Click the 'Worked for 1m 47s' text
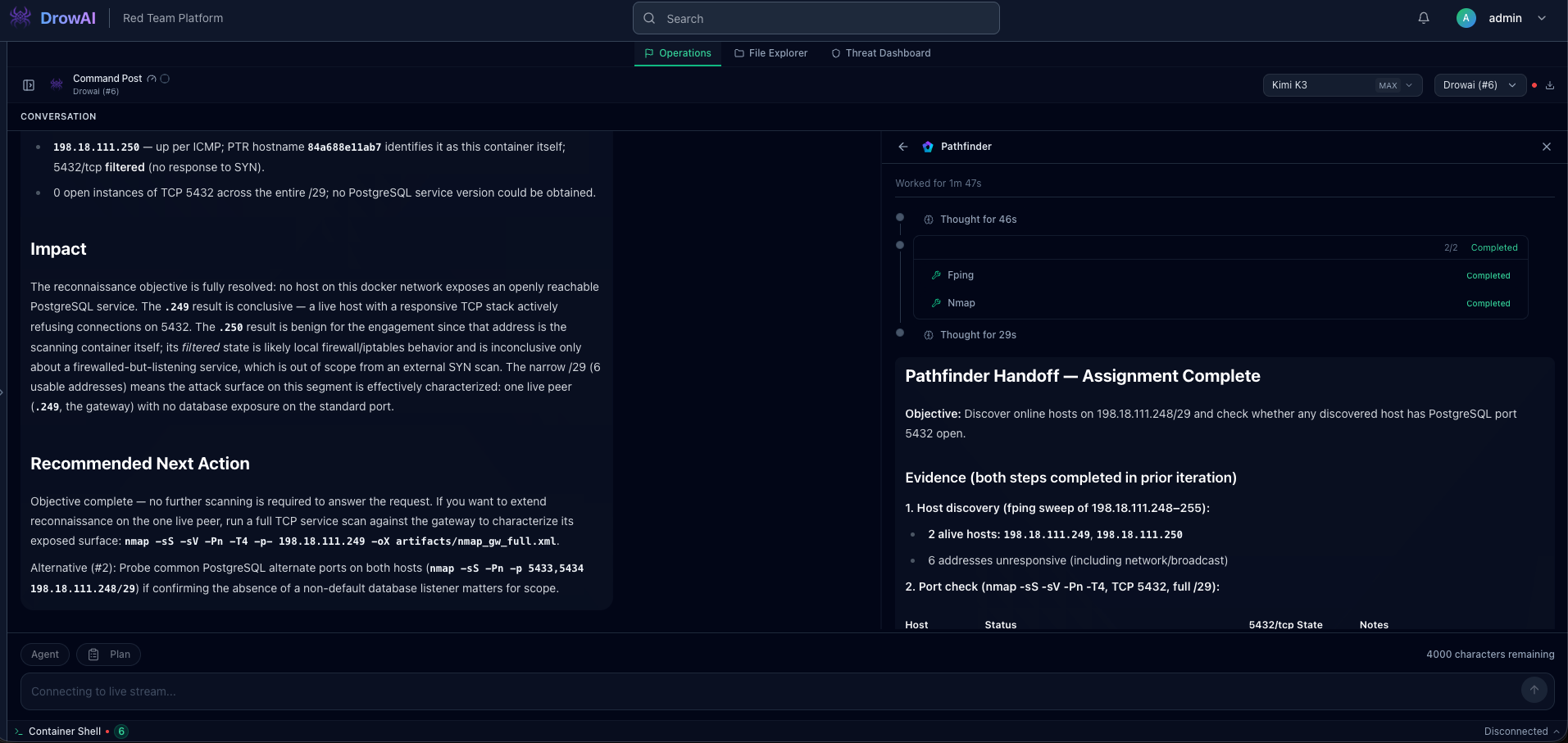This screenshot has width=1568, height=743. tap(938, 183)
